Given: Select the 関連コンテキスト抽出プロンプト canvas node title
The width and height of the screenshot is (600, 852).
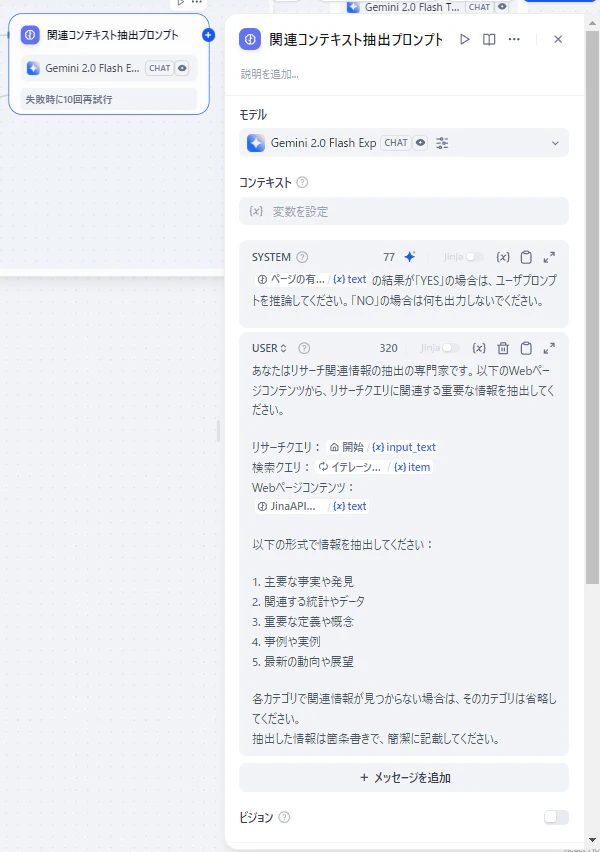Looking at the screenshot, I should click(x=112, y=35).
